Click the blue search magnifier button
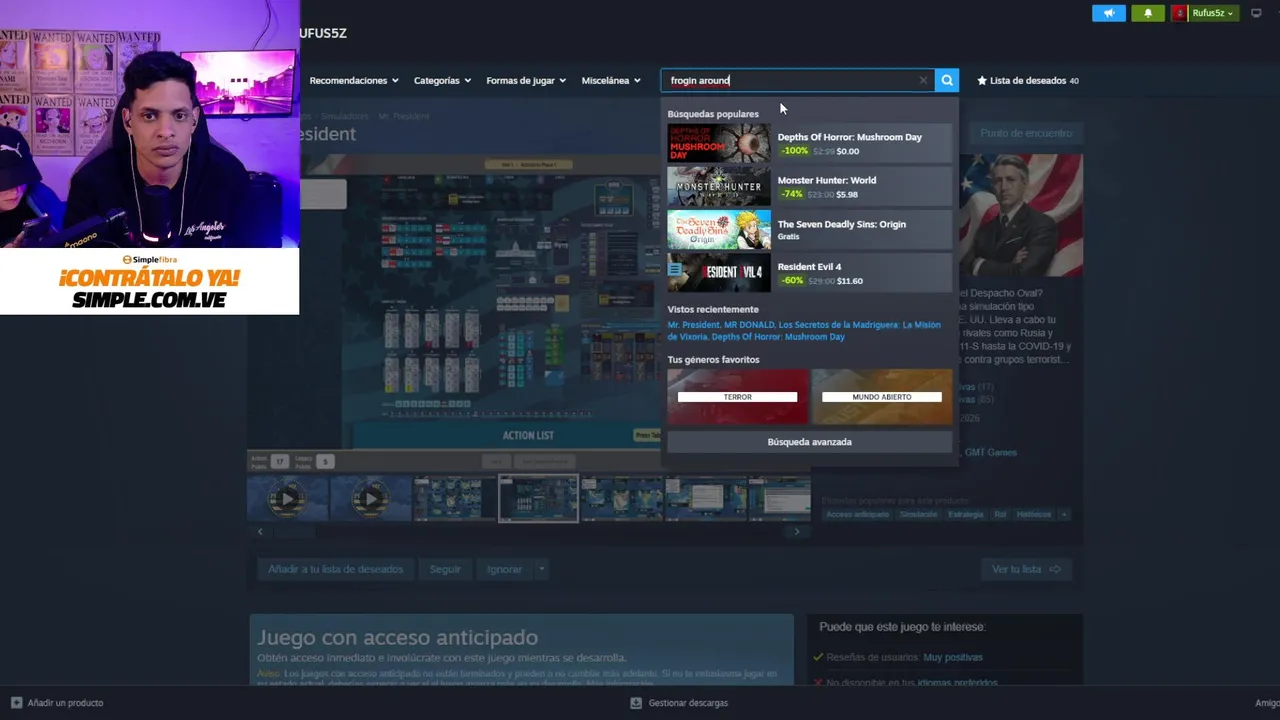Viewport: 1280px width, 720px height. point(947,80)
